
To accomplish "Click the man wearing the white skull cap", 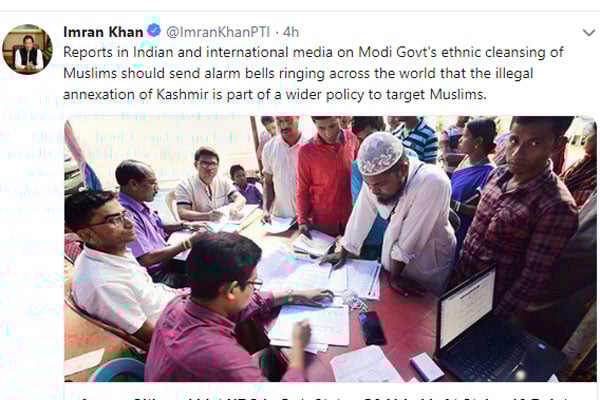I will 398,207.
